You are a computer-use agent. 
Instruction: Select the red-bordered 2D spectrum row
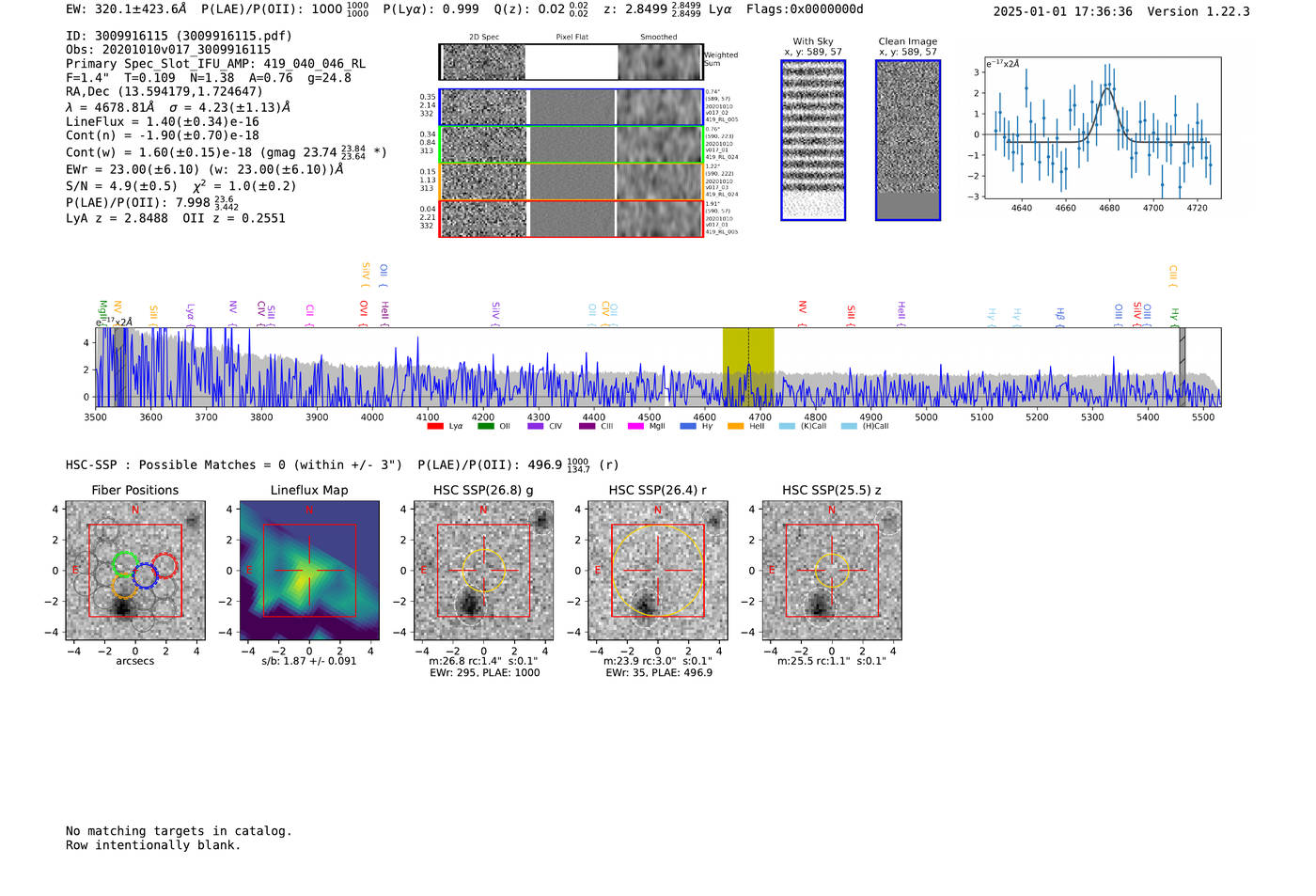pyautogui.click(x=572, y=218)
